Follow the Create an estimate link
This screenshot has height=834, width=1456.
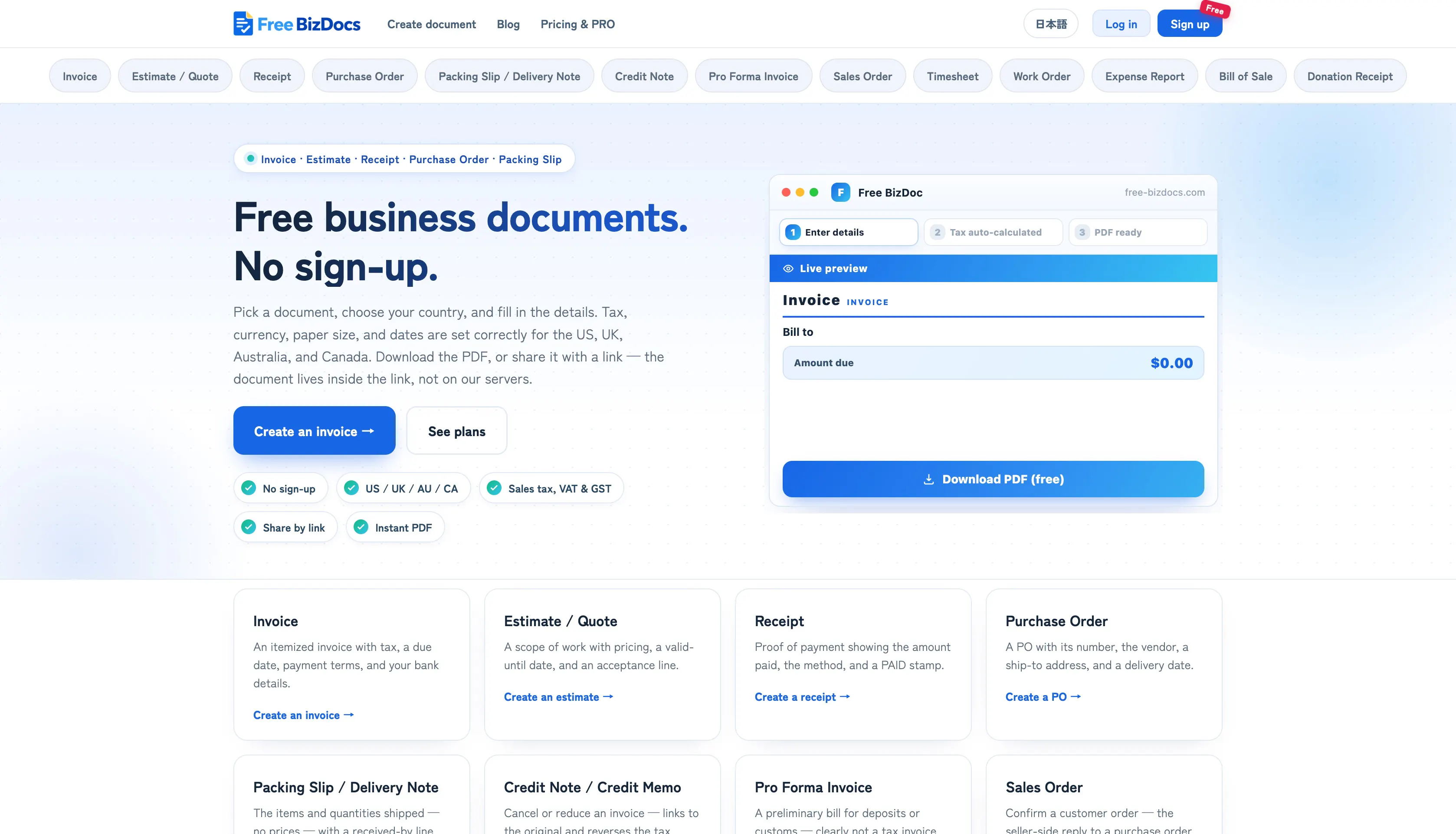[x=558, y=697]
